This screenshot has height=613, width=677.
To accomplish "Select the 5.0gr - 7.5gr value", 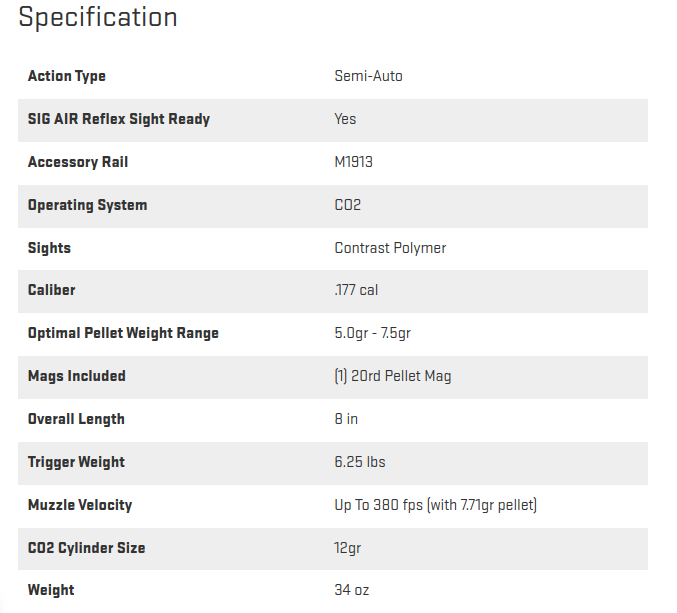I will tap(373, 333).
